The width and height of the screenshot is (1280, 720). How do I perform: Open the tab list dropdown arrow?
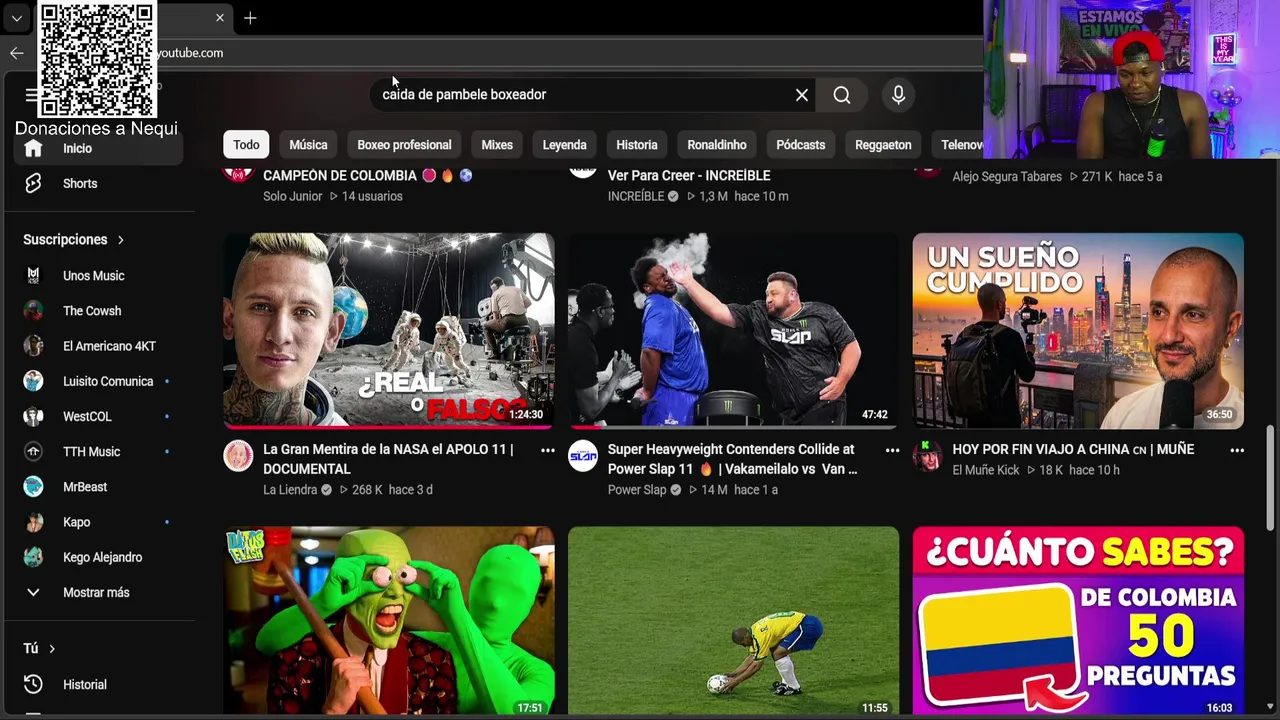[17, 18]
